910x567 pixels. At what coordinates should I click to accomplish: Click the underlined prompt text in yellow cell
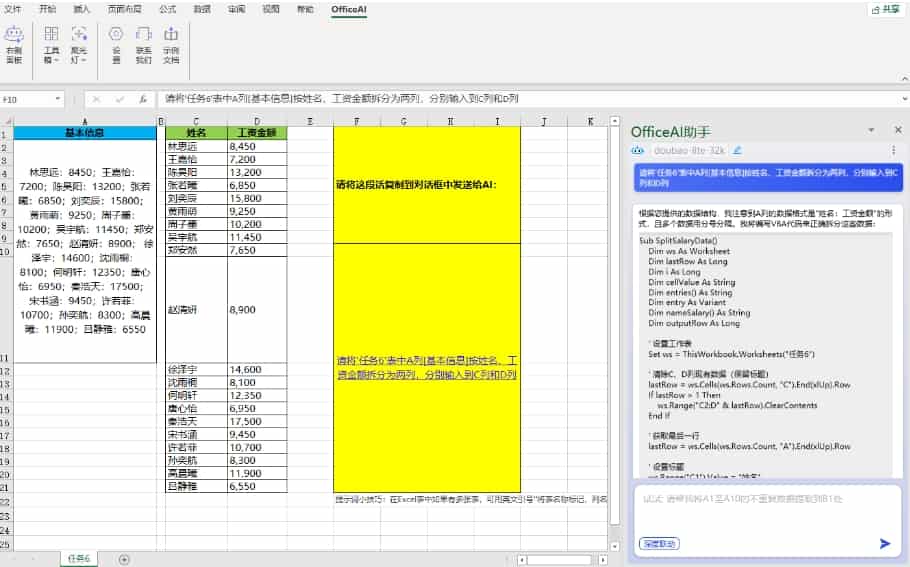(x=427, y=368)
